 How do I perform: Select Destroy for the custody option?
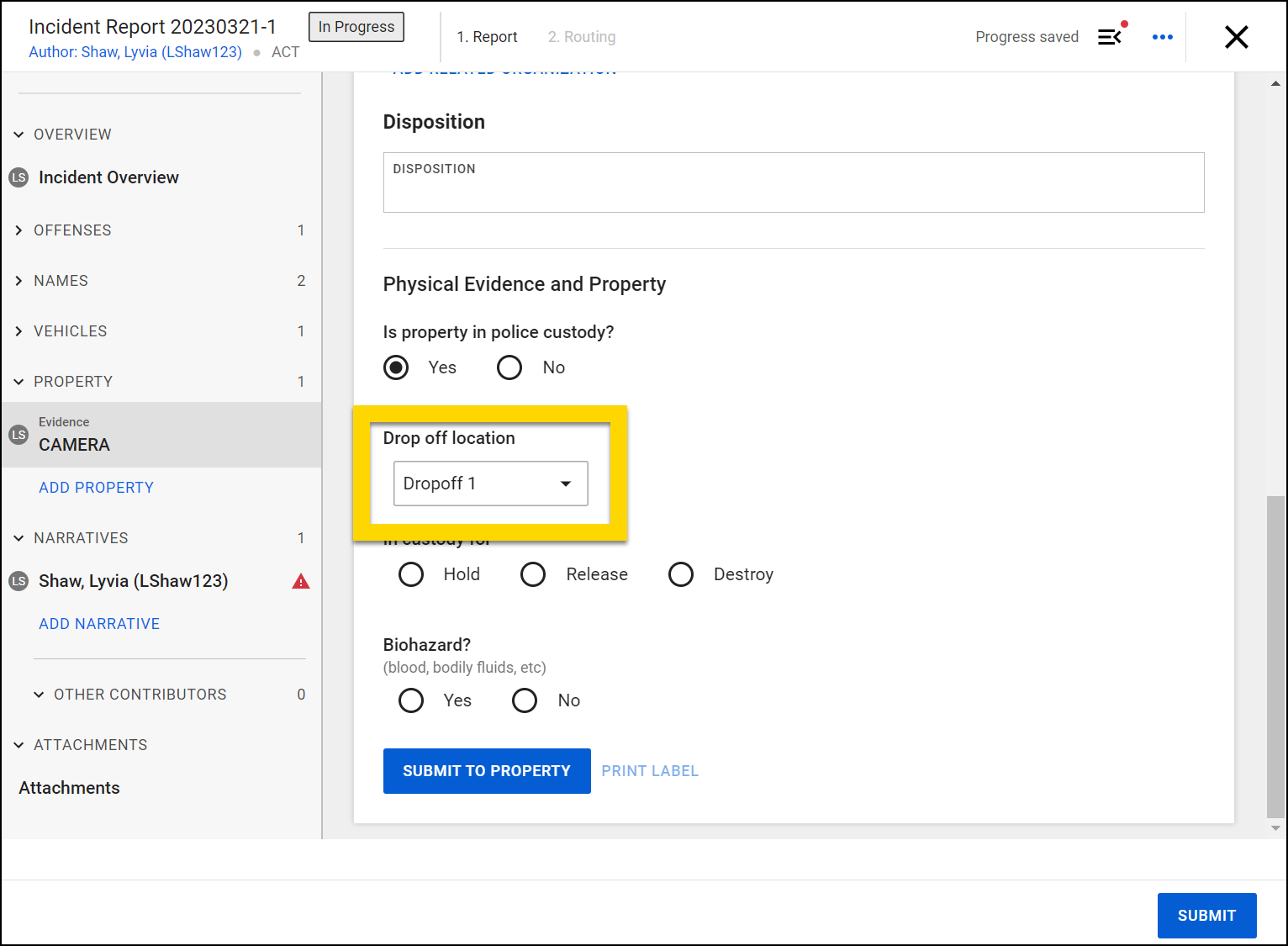click(681, 574)
